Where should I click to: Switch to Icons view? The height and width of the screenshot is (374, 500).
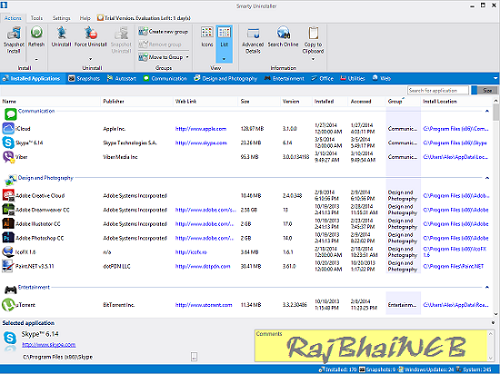click(x=207, y=36)
